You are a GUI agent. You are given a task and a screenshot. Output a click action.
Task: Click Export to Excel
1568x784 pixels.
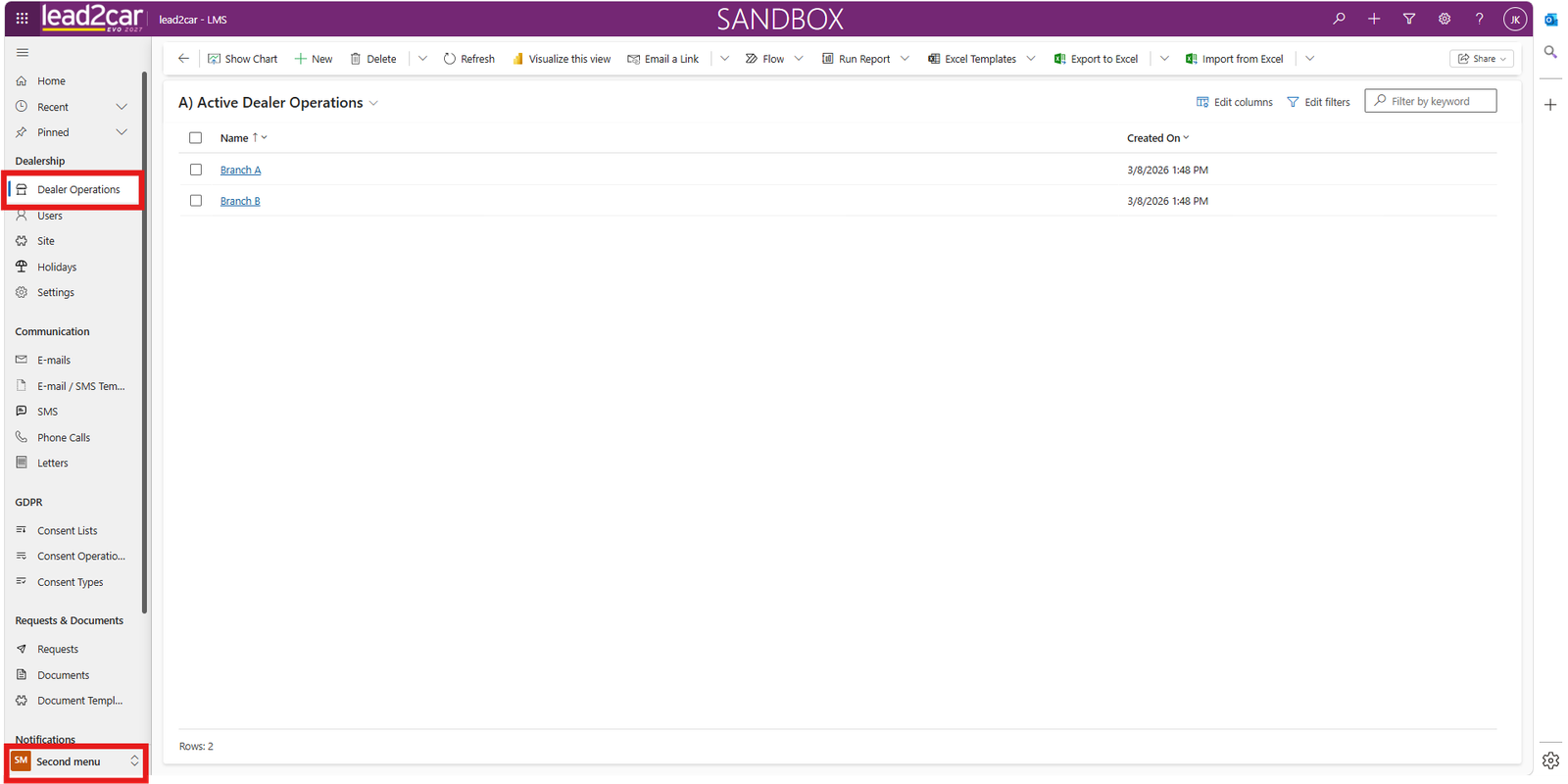click(1096, 59)
